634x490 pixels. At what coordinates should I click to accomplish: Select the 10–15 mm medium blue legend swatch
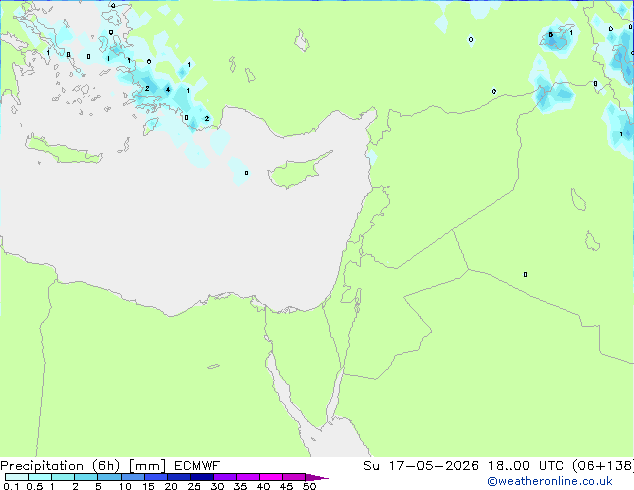[133, 477]
